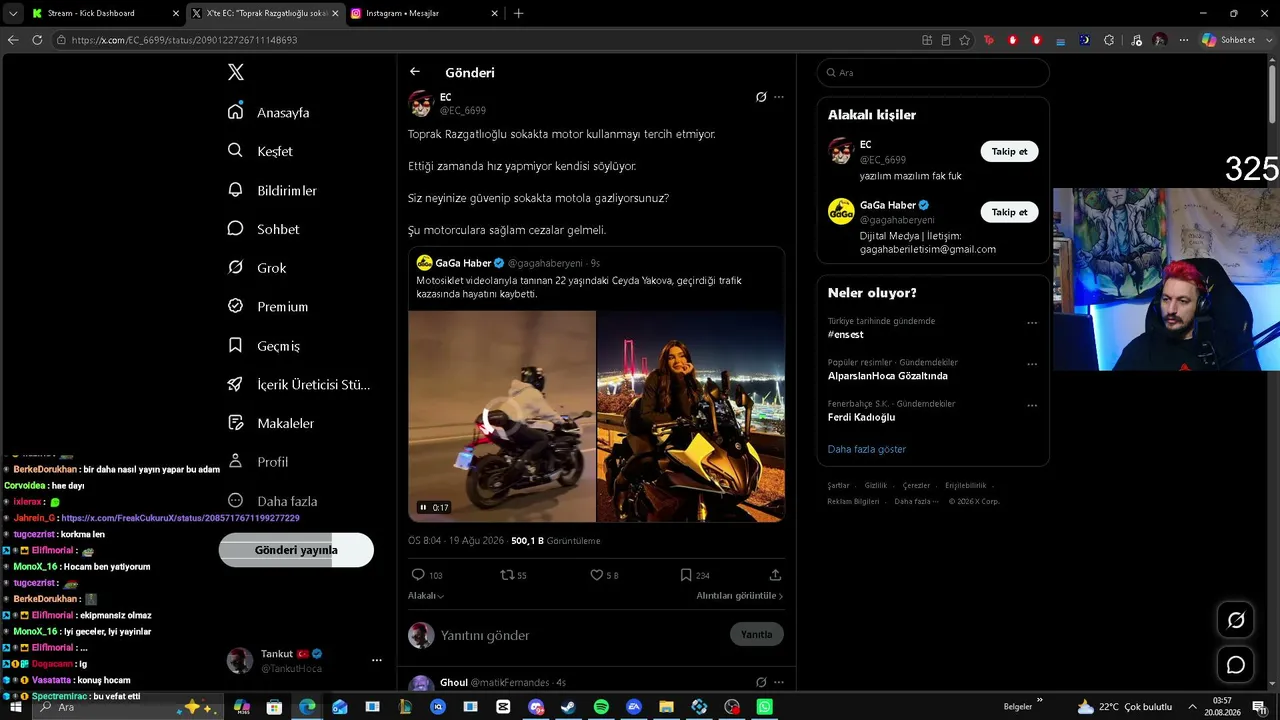The height and width of the screenshot is (720, 1280).
Task: Click the browser address bar URL
Action: pyautogui.click(x=185, y=40)
